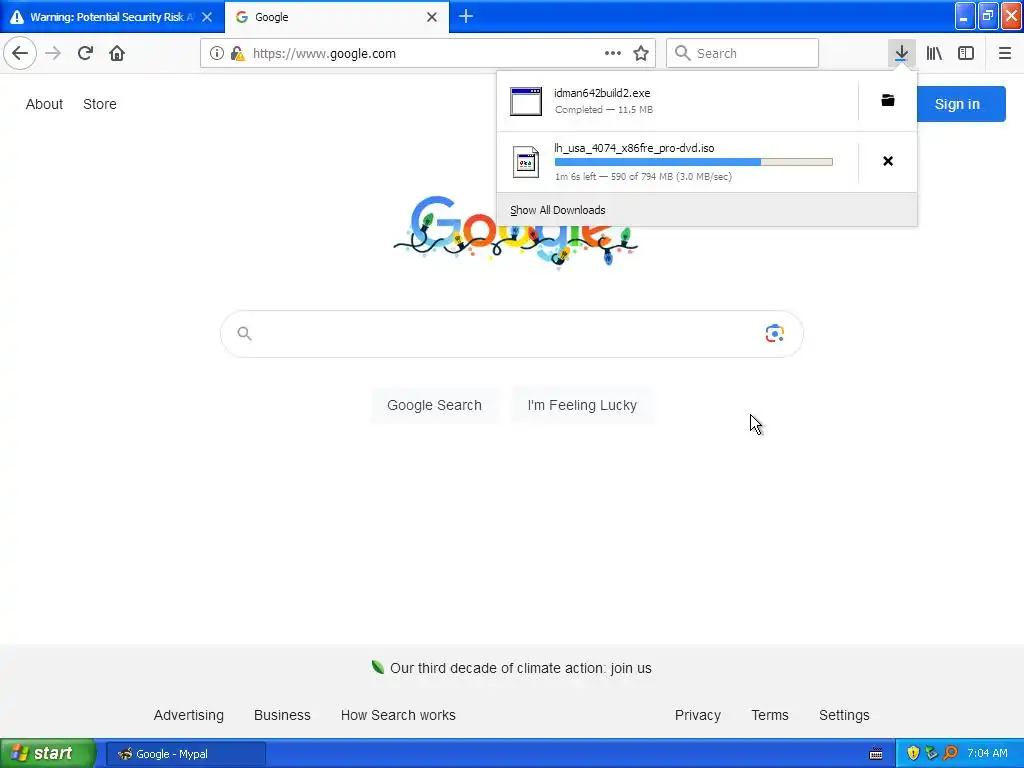The image size is (1024, 768).
Task: Open the Business footer link
Action: [x=282, y=715]
